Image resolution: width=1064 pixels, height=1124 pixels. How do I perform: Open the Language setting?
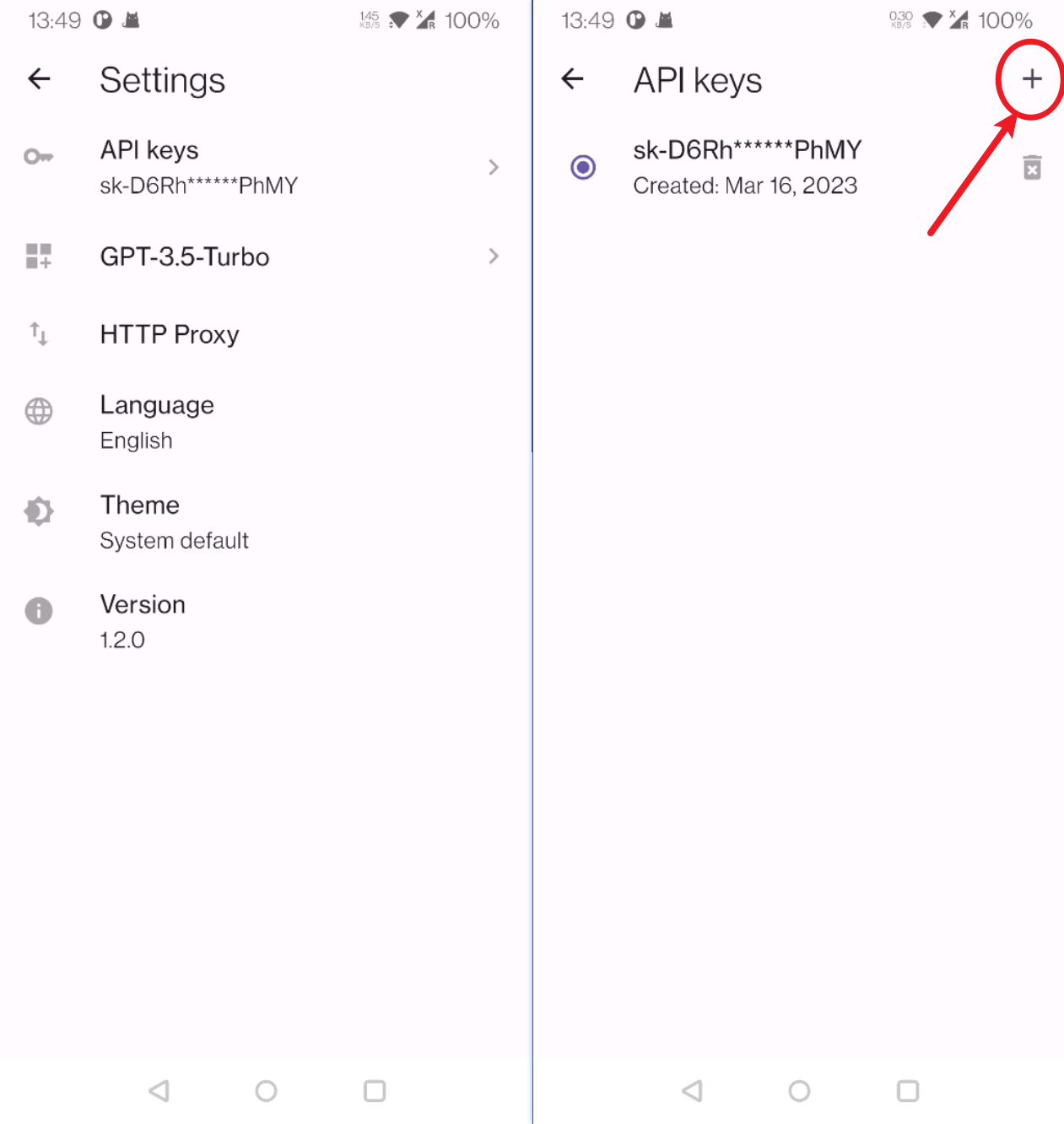266,422
